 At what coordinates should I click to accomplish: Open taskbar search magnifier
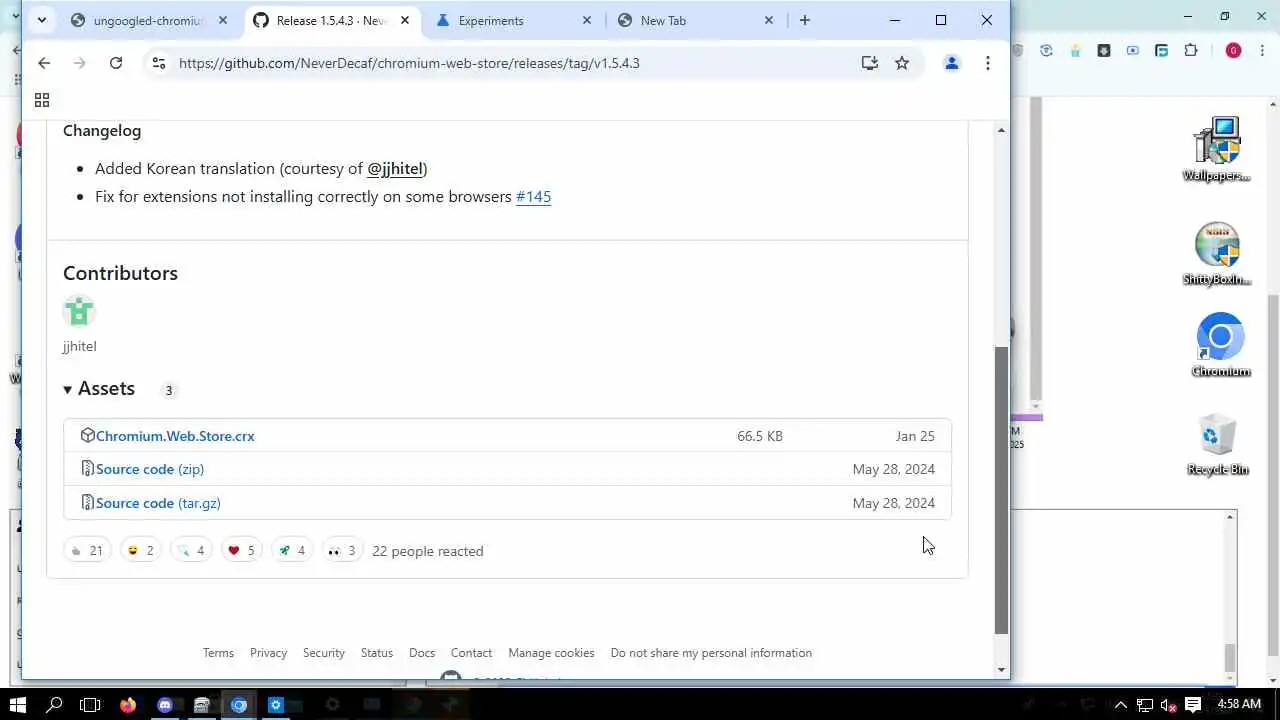(x=55, y=705)
